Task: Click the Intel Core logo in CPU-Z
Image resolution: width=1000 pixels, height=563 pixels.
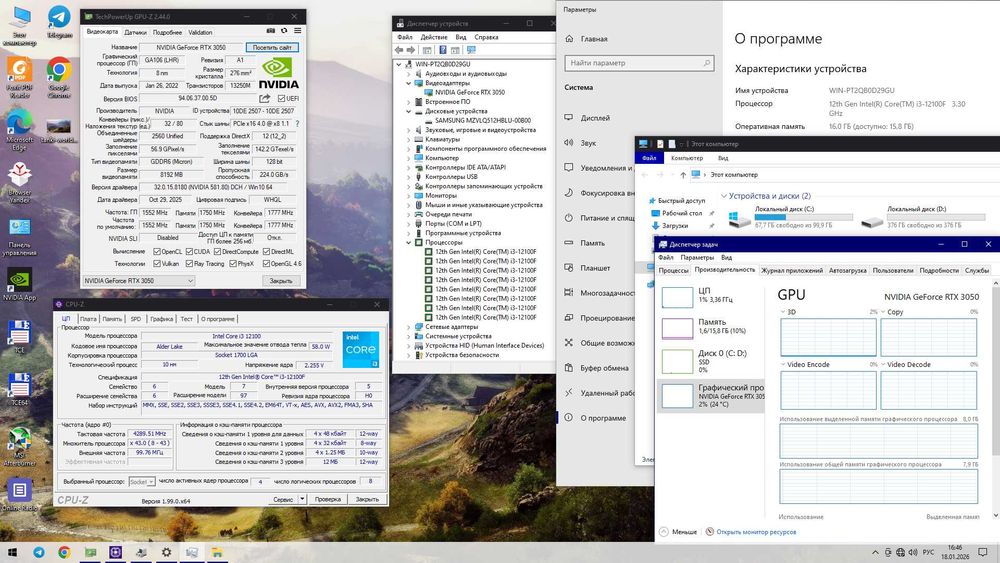Action: [360, 349]
